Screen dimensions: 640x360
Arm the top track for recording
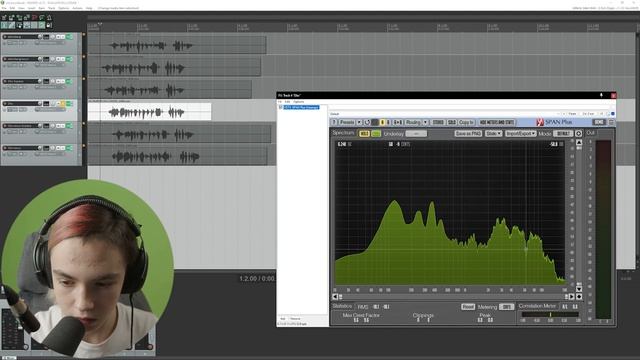[5, 37]
